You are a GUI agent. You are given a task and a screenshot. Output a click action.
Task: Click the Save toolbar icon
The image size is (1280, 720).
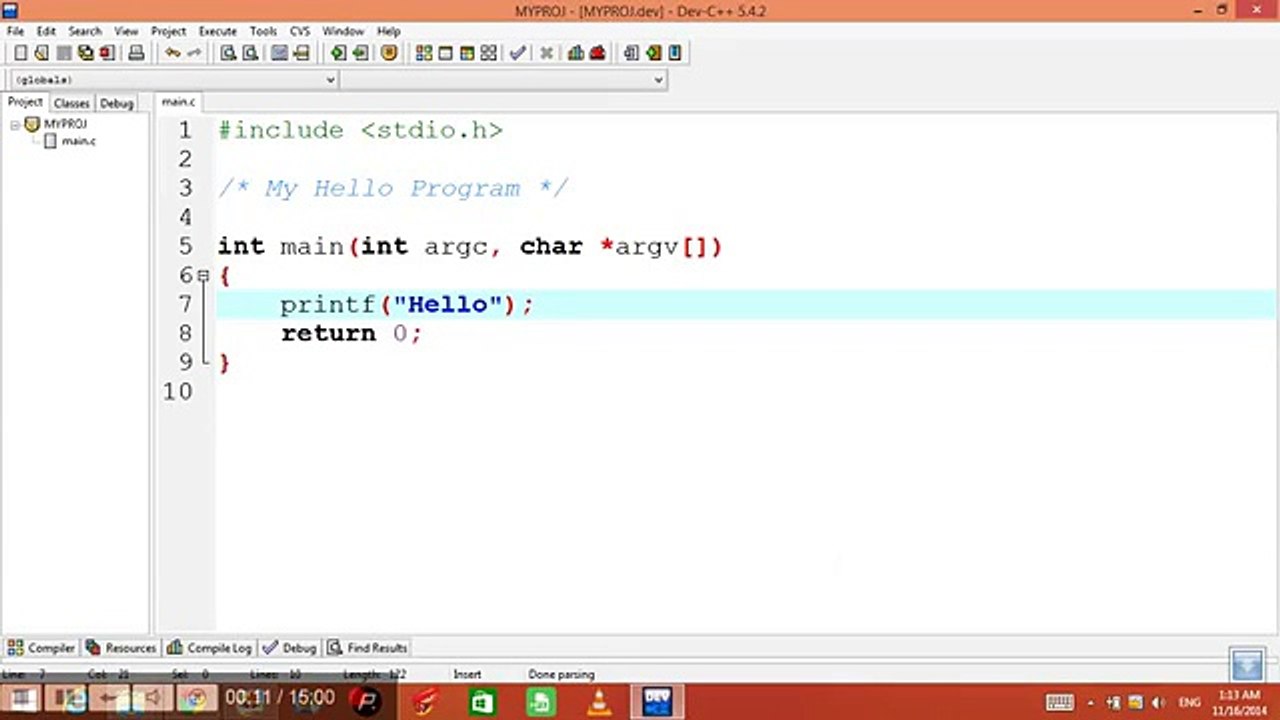pos(63,53)
